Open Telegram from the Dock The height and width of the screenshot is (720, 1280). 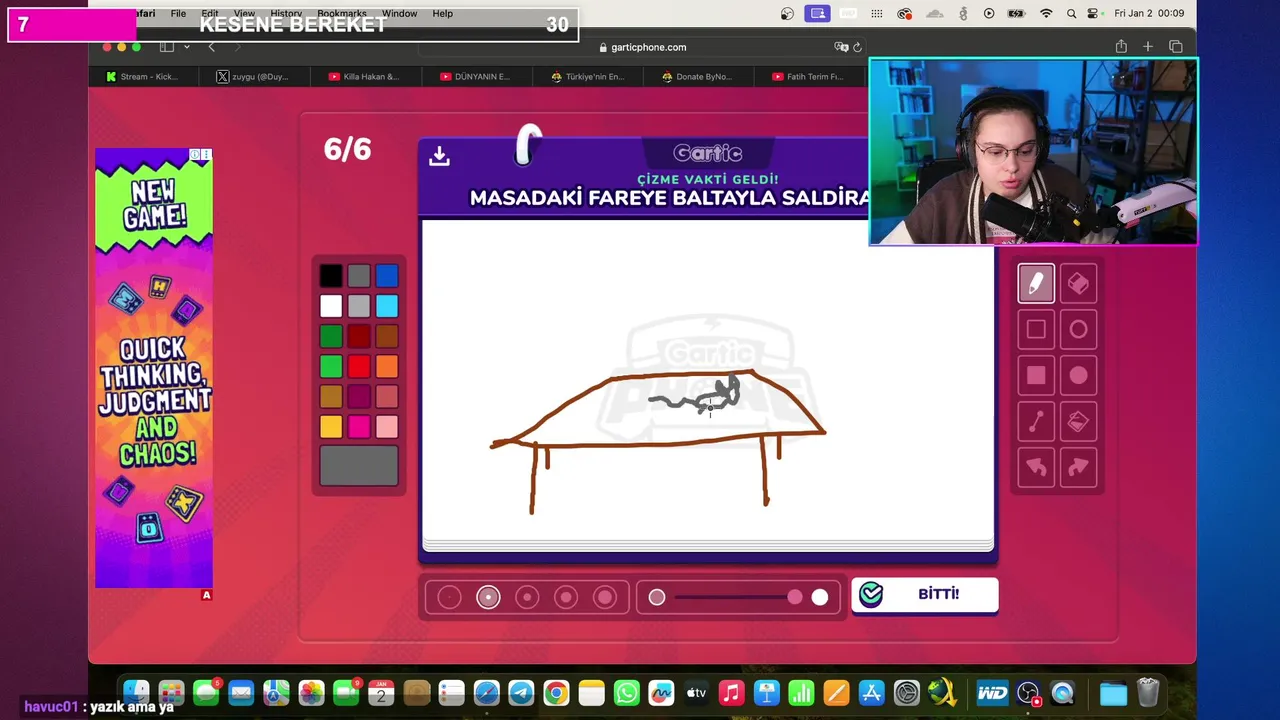pos(521,693)
